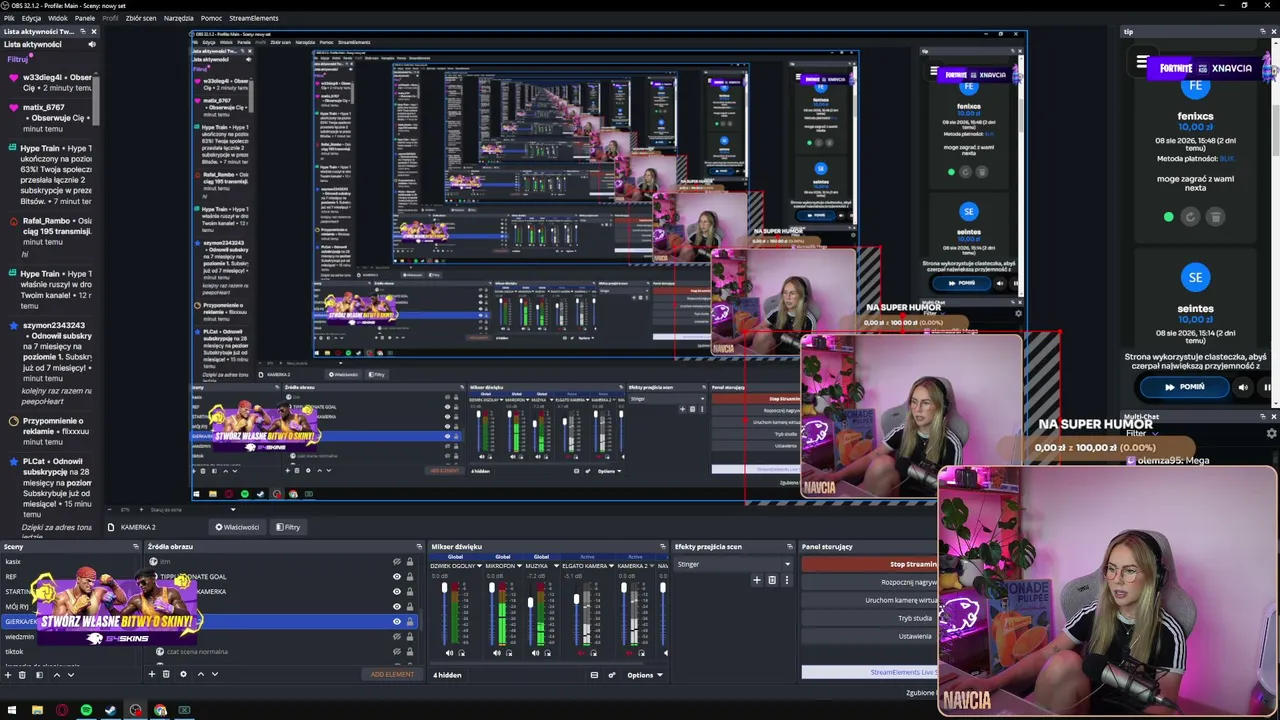Move the selected scene up
The width and height of the screenshot is (1280, 720).
pos(56,675)
